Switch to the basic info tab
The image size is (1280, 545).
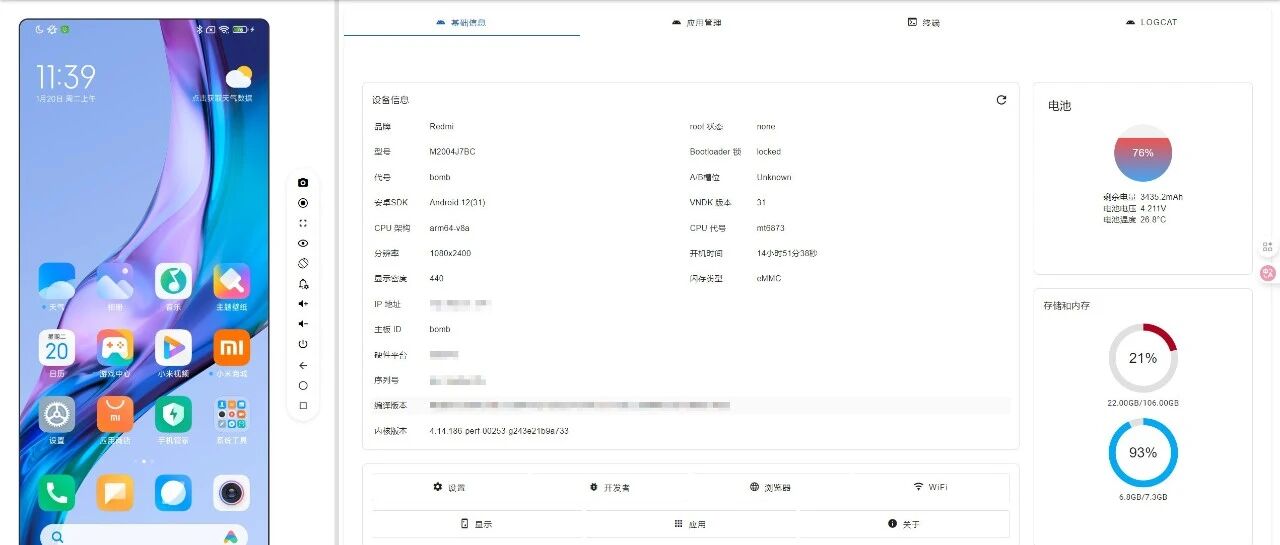pyautogui.click(x=462, y=22)
